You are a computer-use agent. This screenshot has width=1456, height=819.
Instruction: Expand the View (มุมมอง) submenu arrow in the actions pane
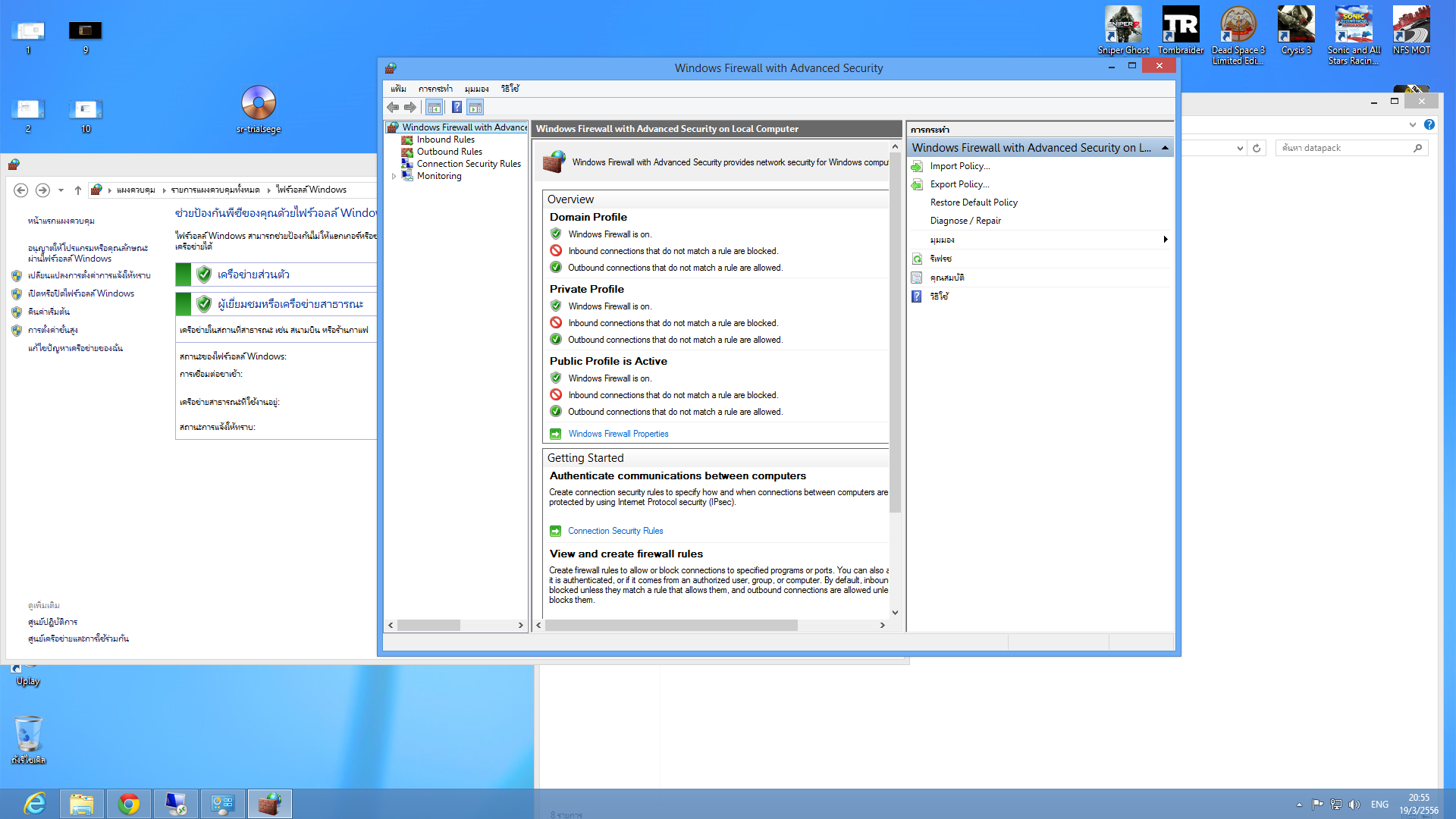coord(1165,240)
